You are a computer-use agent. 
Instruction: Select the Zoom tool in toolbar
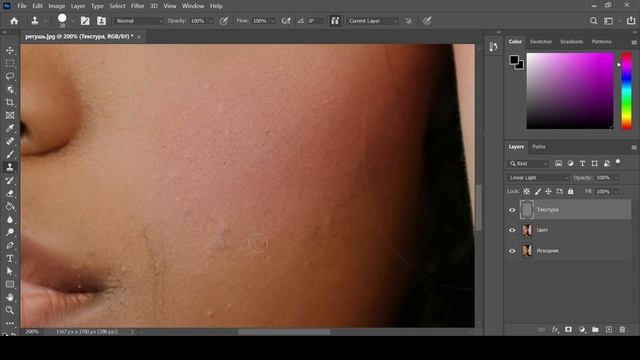10,310
